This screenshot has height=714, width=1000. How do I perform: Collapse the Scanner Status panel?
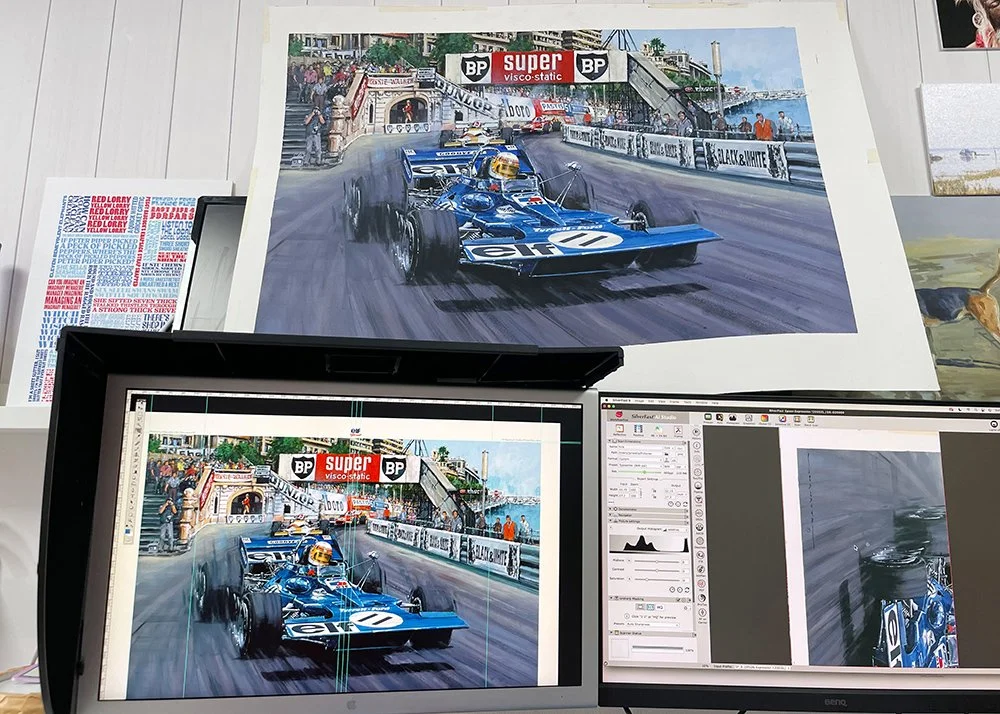[x=611, y=633]
